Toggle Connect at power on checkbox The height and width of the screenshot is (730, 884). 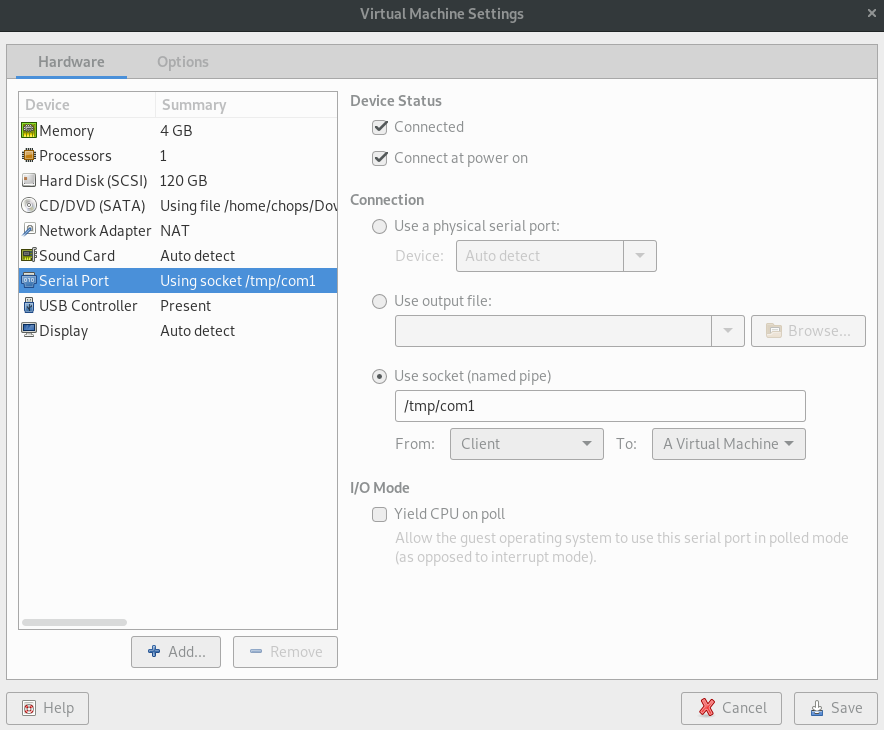(x=380, y=158)
